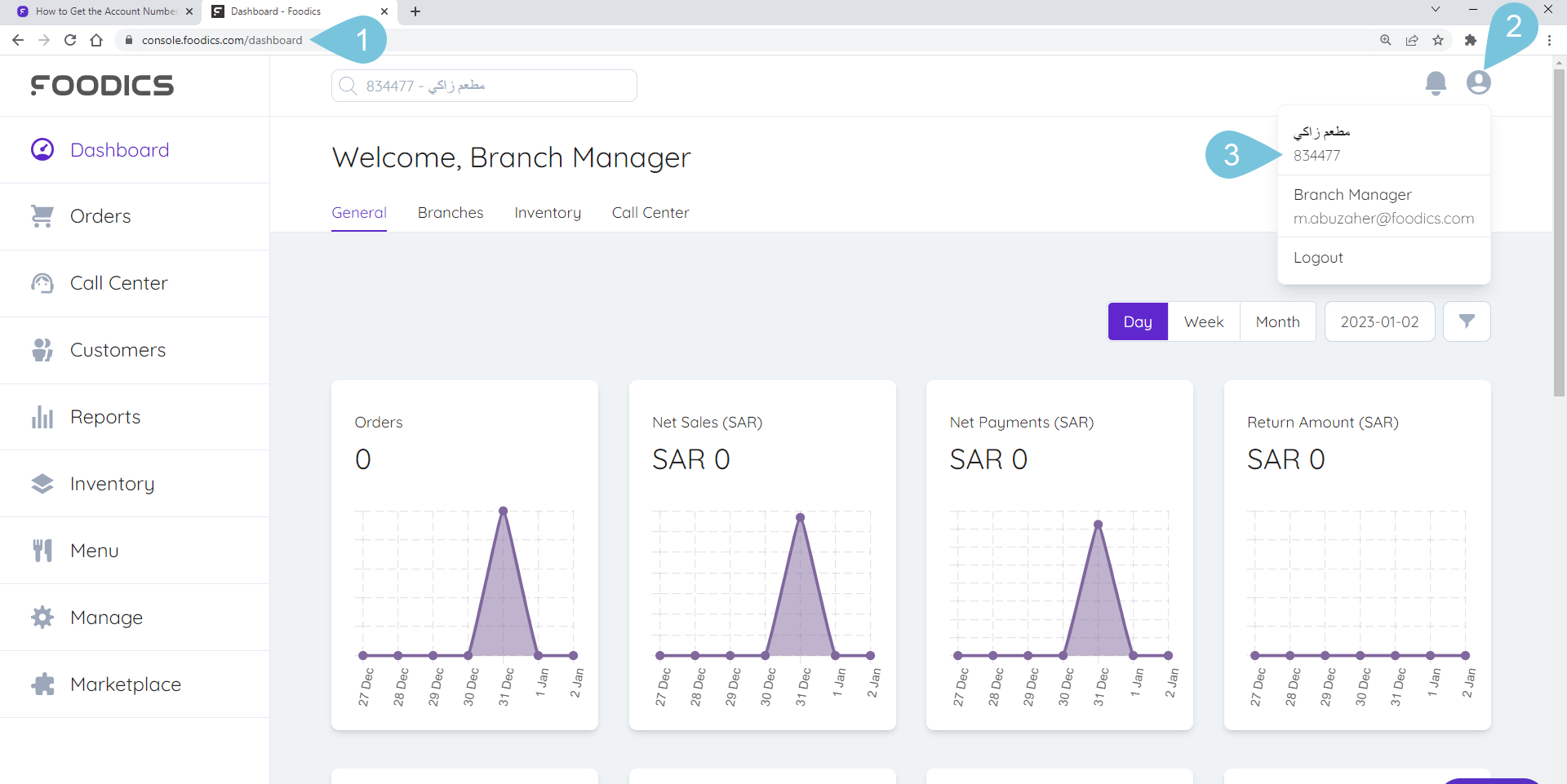Open Reports from the sidebar

(x=135, y=417)
